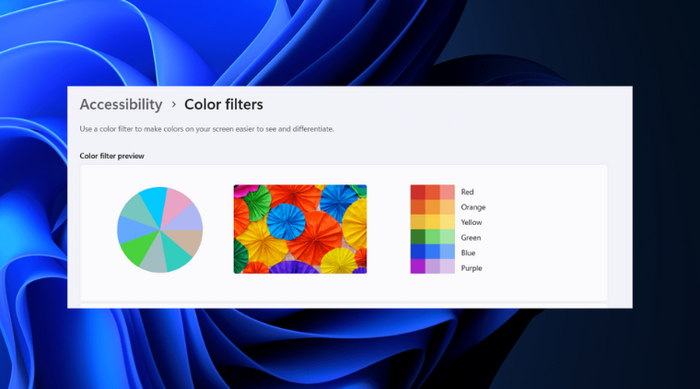Click the light green swatch in Green row
This screenshot has height=389, width=700.
447,237
